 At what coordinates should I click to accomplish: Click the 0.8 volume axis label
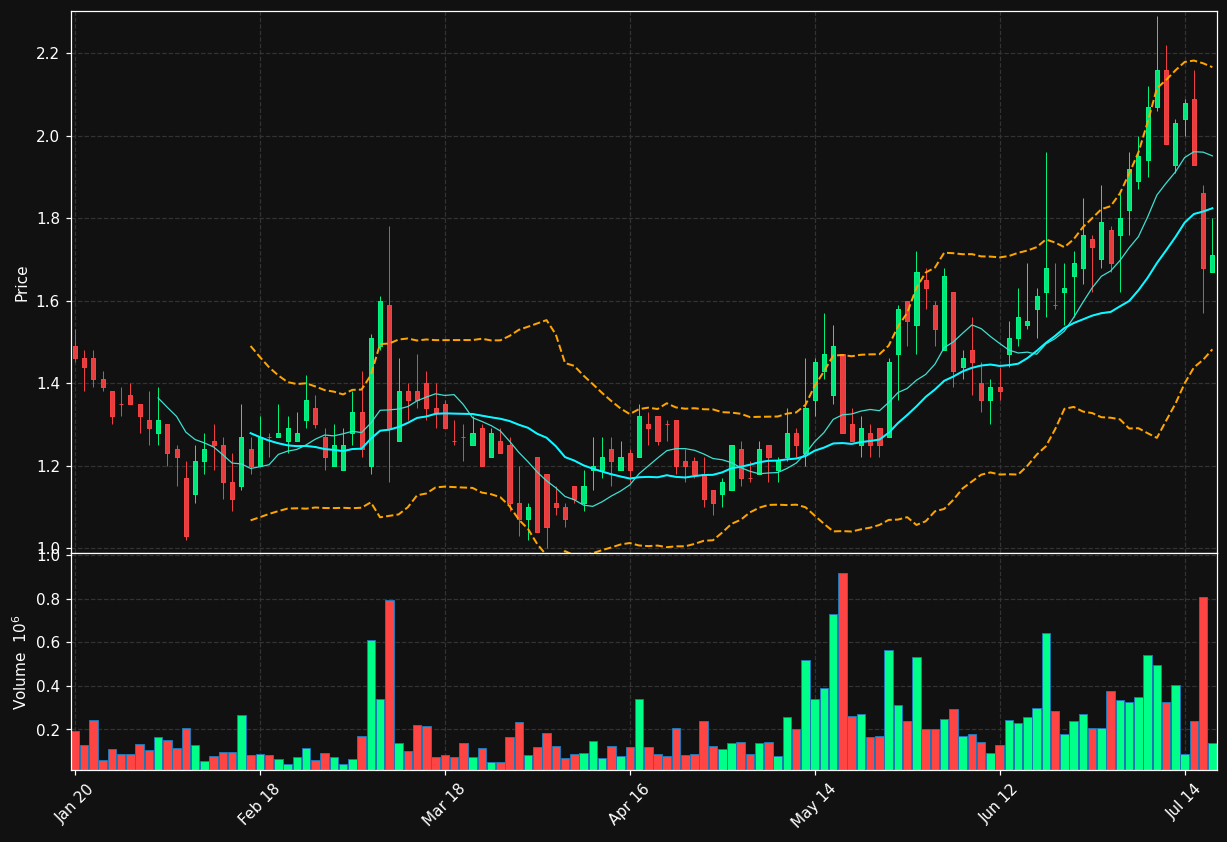(50, 600)
